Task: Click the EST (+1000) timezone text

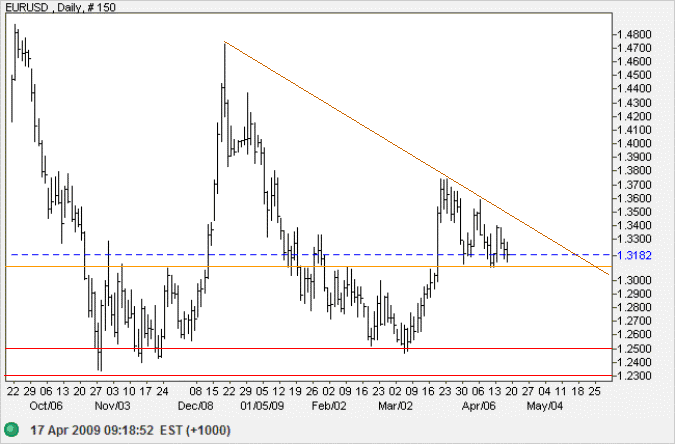Action: (195, 430)
